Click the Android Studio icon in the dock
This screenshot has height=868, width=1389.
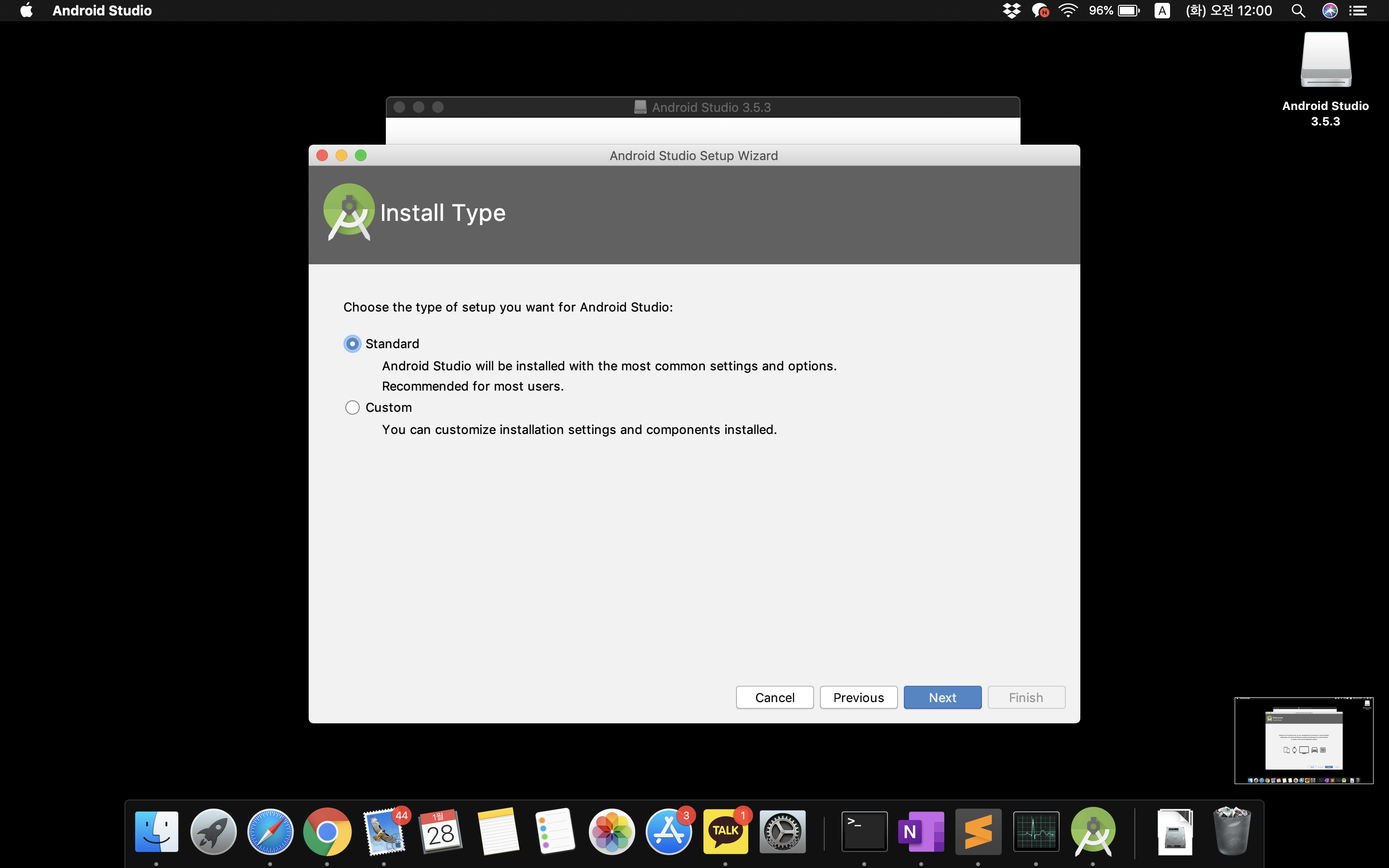[x=1093, y=831]
